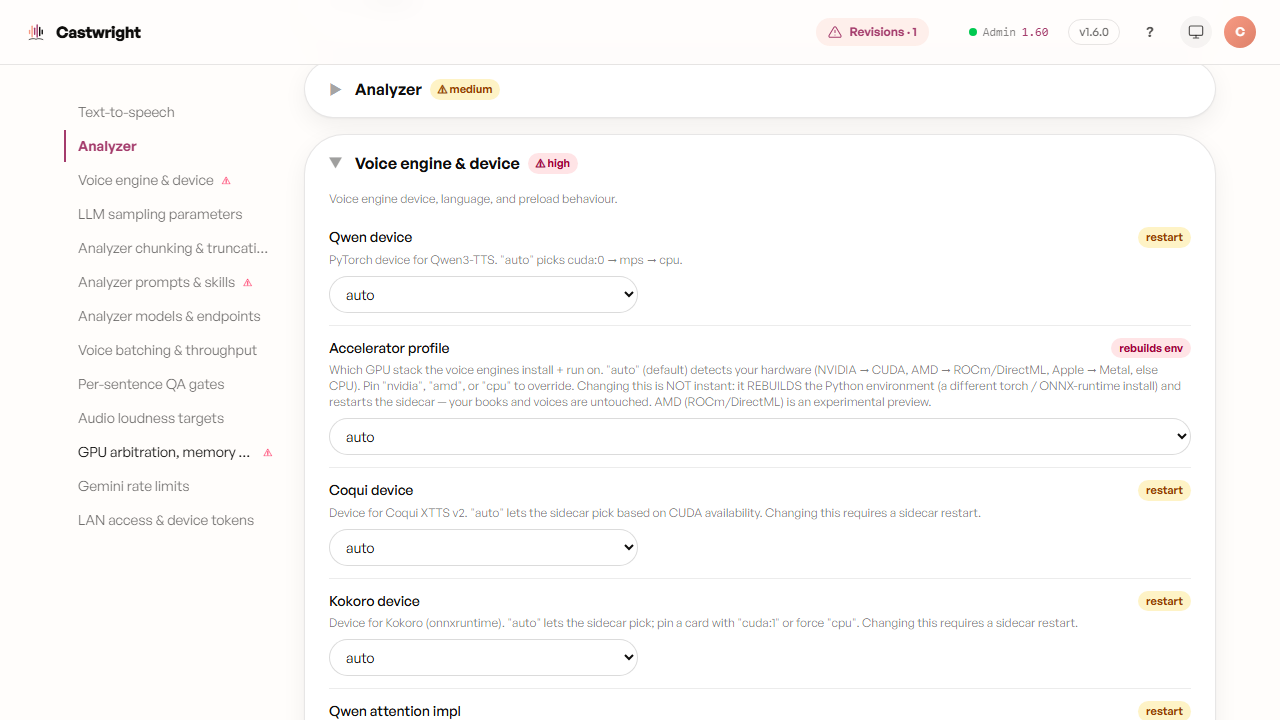This screenshot has height=720, width=1280.
Task: Open Per-sentence QA gates sidebar item
Action: tap(151, 384)
